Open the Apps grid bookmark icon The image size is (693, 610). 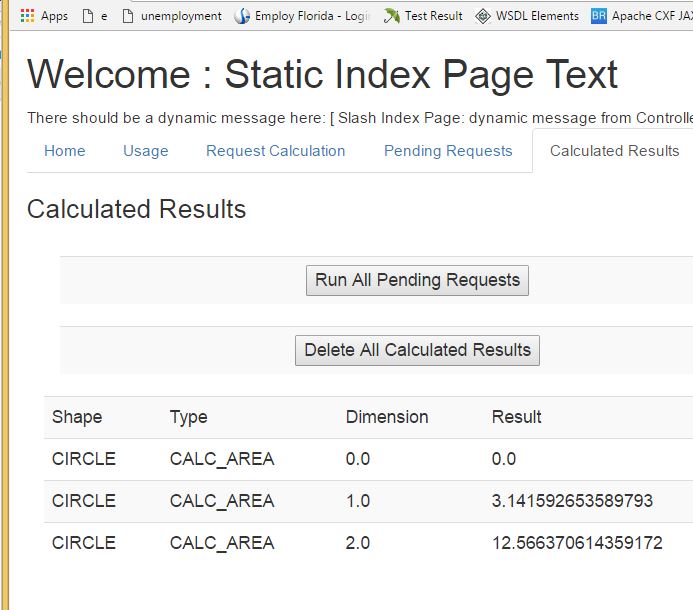27,16
